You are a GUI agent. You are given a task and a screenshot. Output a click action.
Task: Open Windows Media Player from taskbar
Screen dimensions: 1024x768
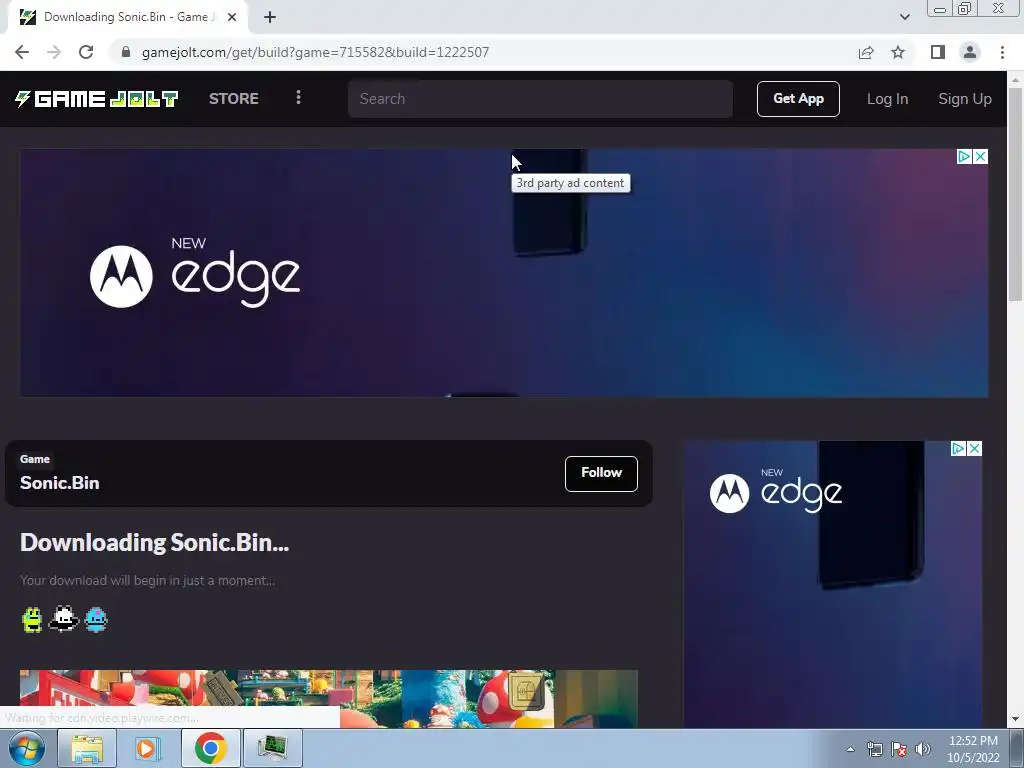148,748
